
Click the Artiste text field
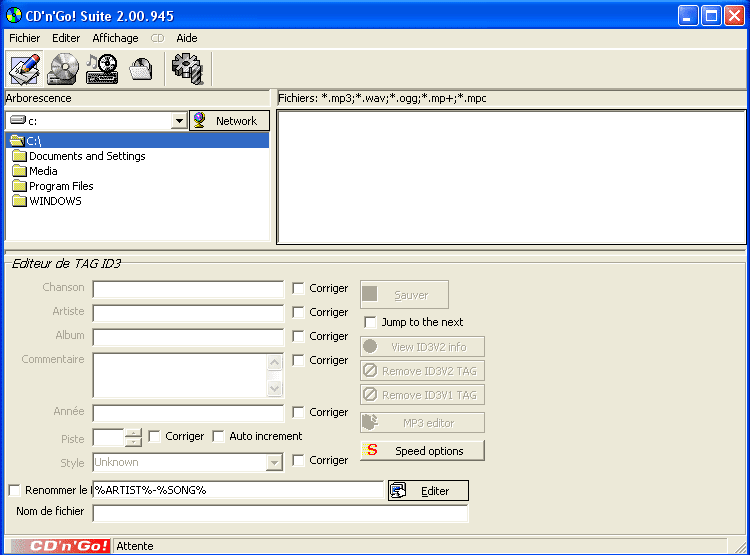click(x=188, y=313)
